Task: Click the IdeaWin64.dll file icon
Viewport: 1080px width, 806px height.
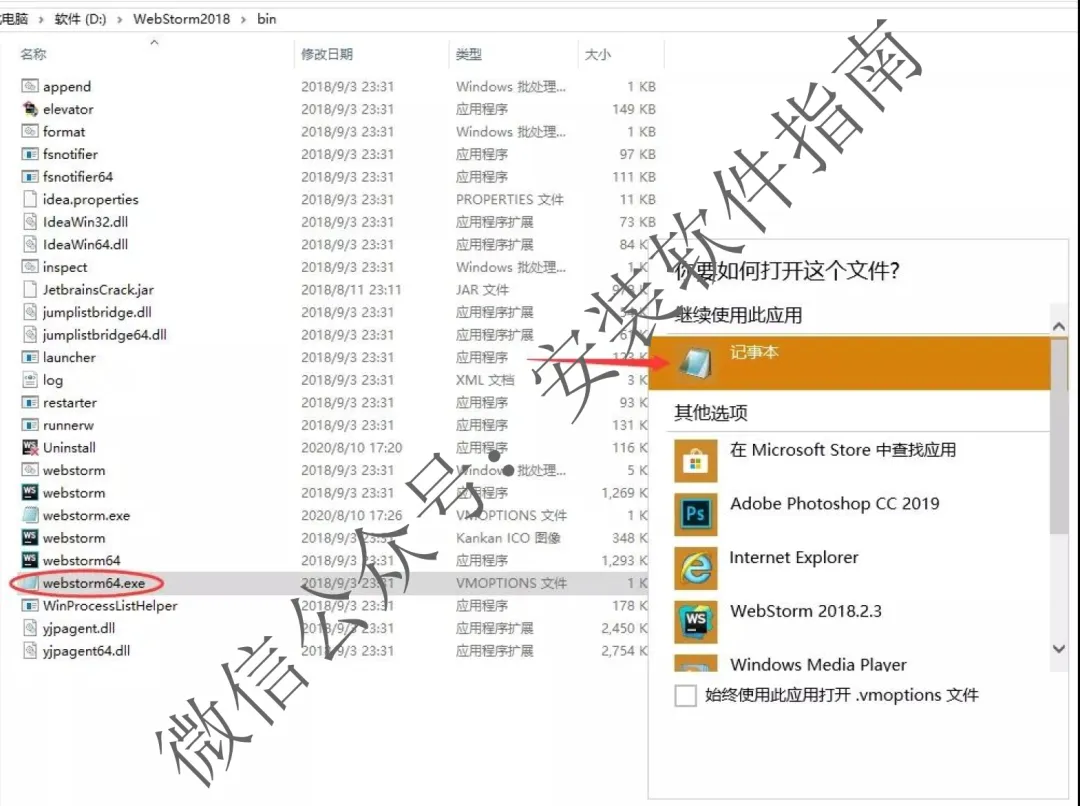Action: 30,244
